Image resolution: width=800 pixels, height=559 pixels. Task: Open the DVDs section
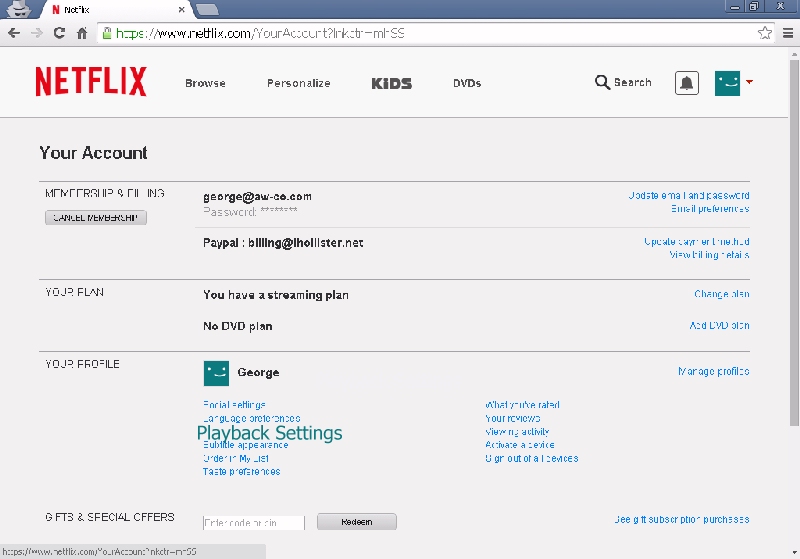[x=467, y=83]
